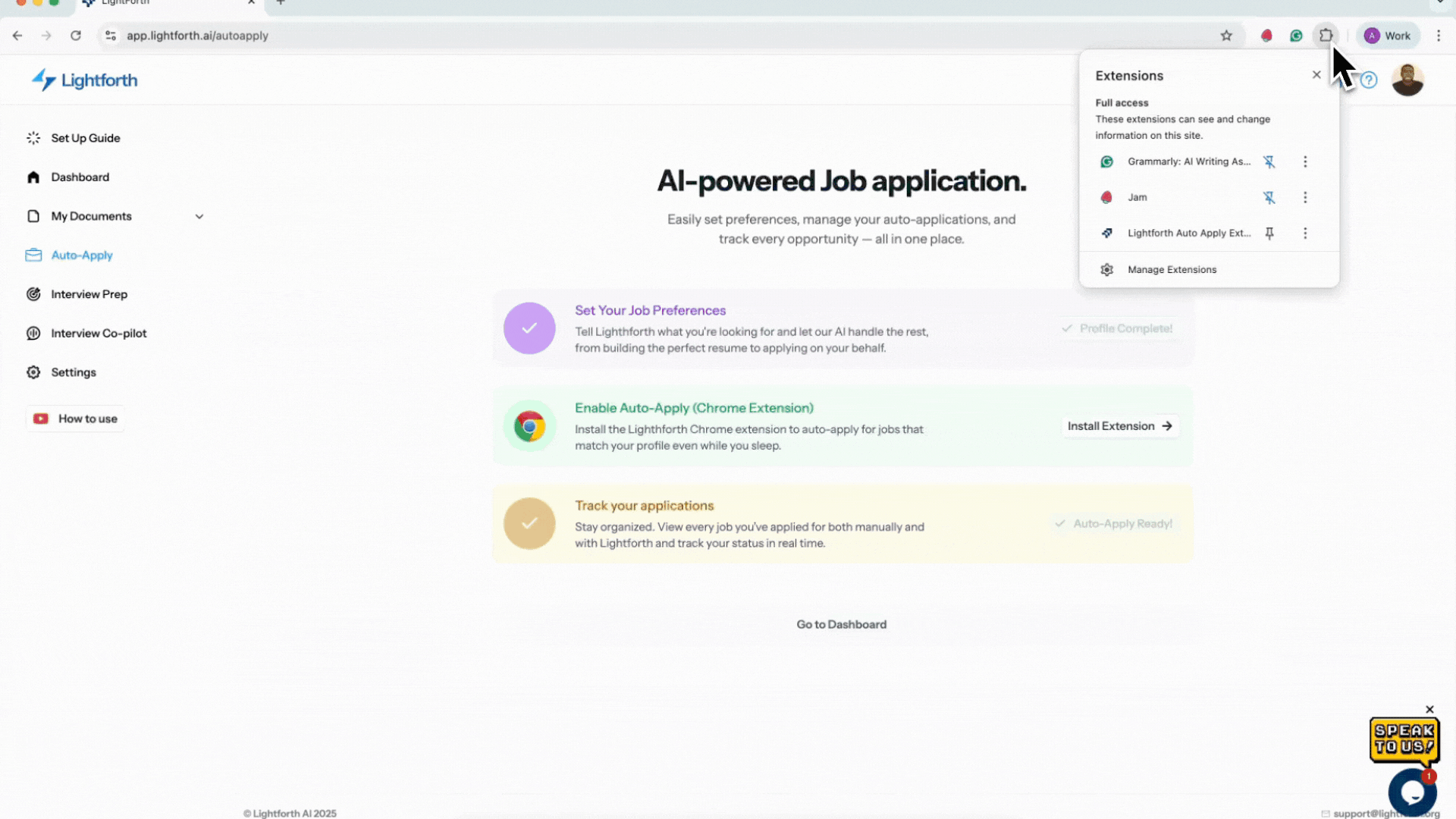Switch to the Work Chrome profile
Viewport: 1456px width, 819px height.
[x=1388, y=36]
